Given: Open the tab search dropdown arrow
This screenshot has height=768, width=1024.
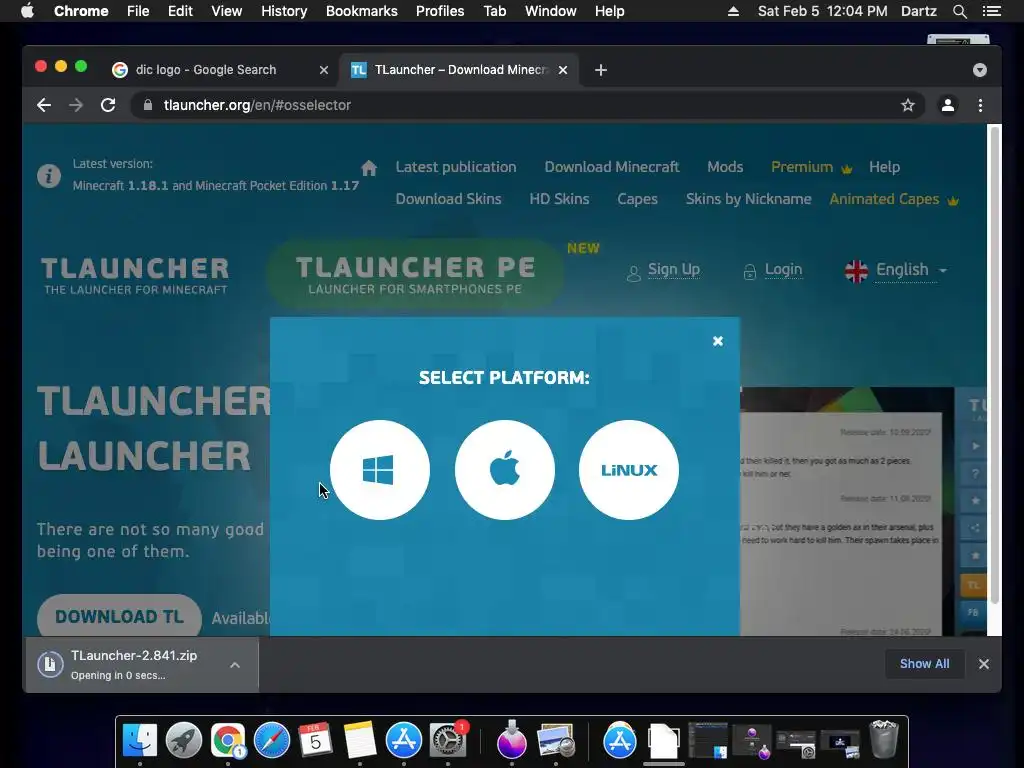Looking at the screenshot, I should (980, 70).
